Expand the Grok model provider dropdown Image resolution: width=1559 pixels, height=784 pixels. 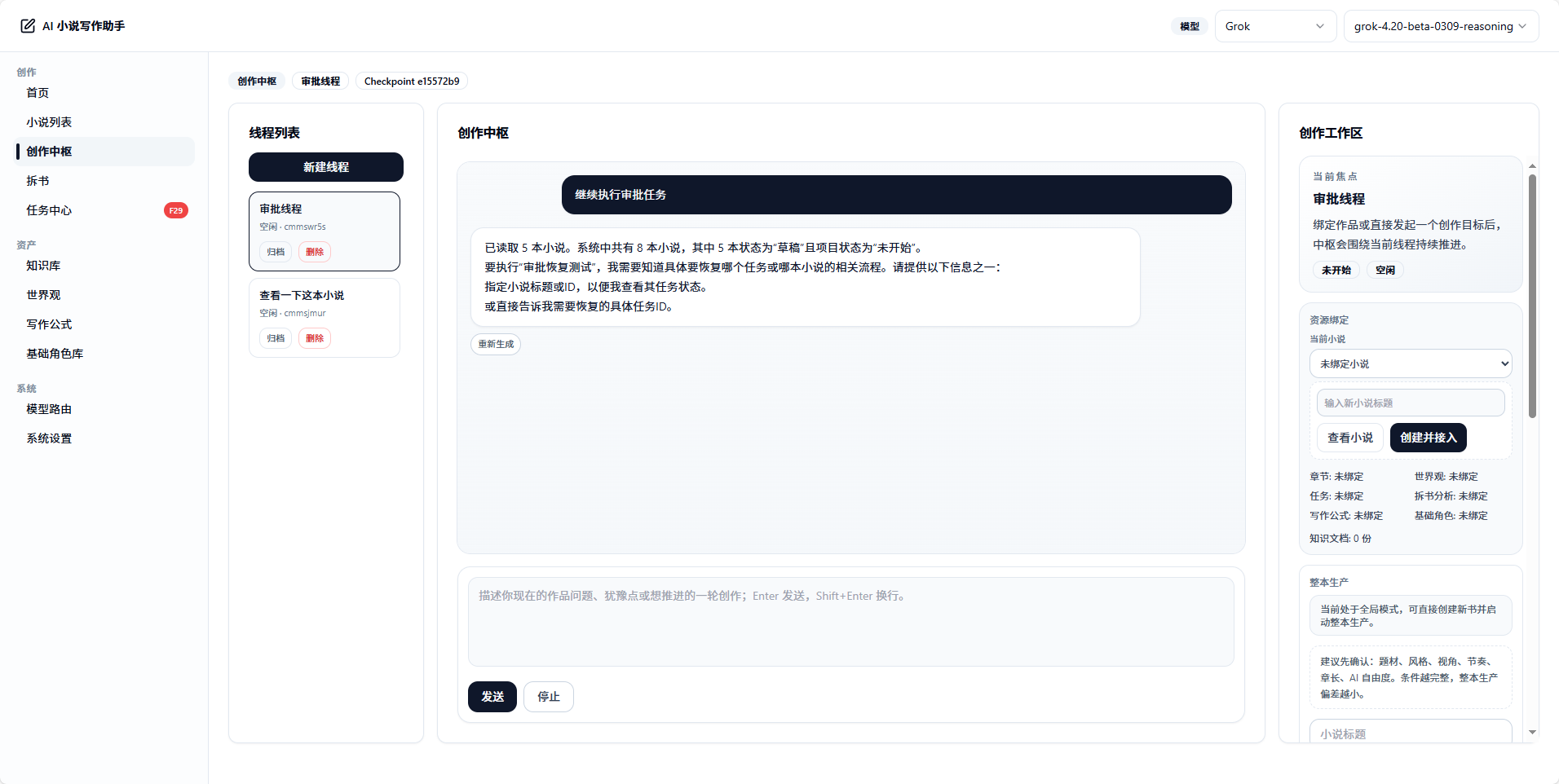tap(1274, 25)
